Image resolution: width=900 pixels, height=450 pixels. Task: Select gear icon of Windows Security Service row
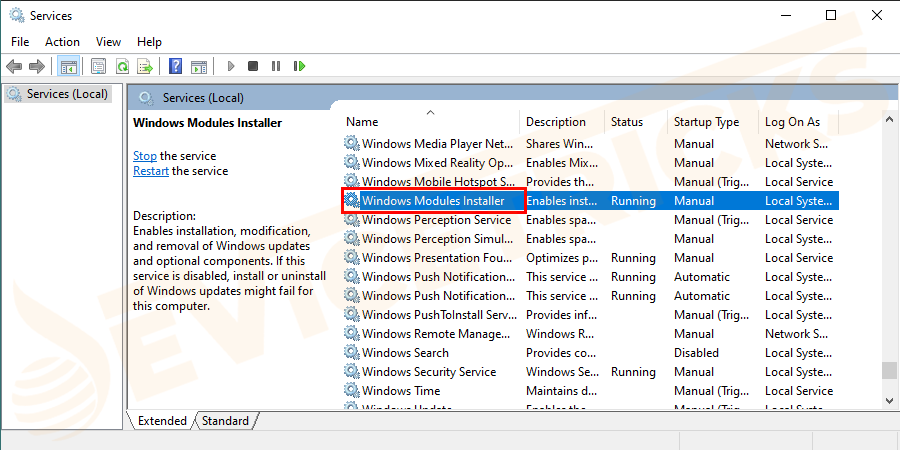point(351,371)
